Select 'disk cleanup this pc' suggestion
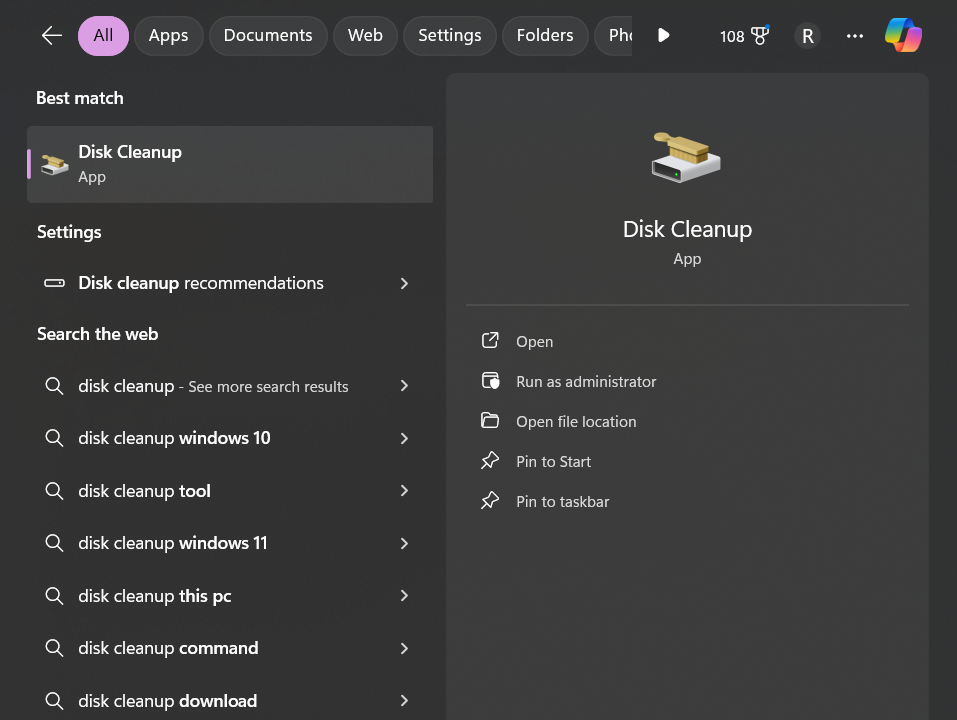 coord(230,596)
